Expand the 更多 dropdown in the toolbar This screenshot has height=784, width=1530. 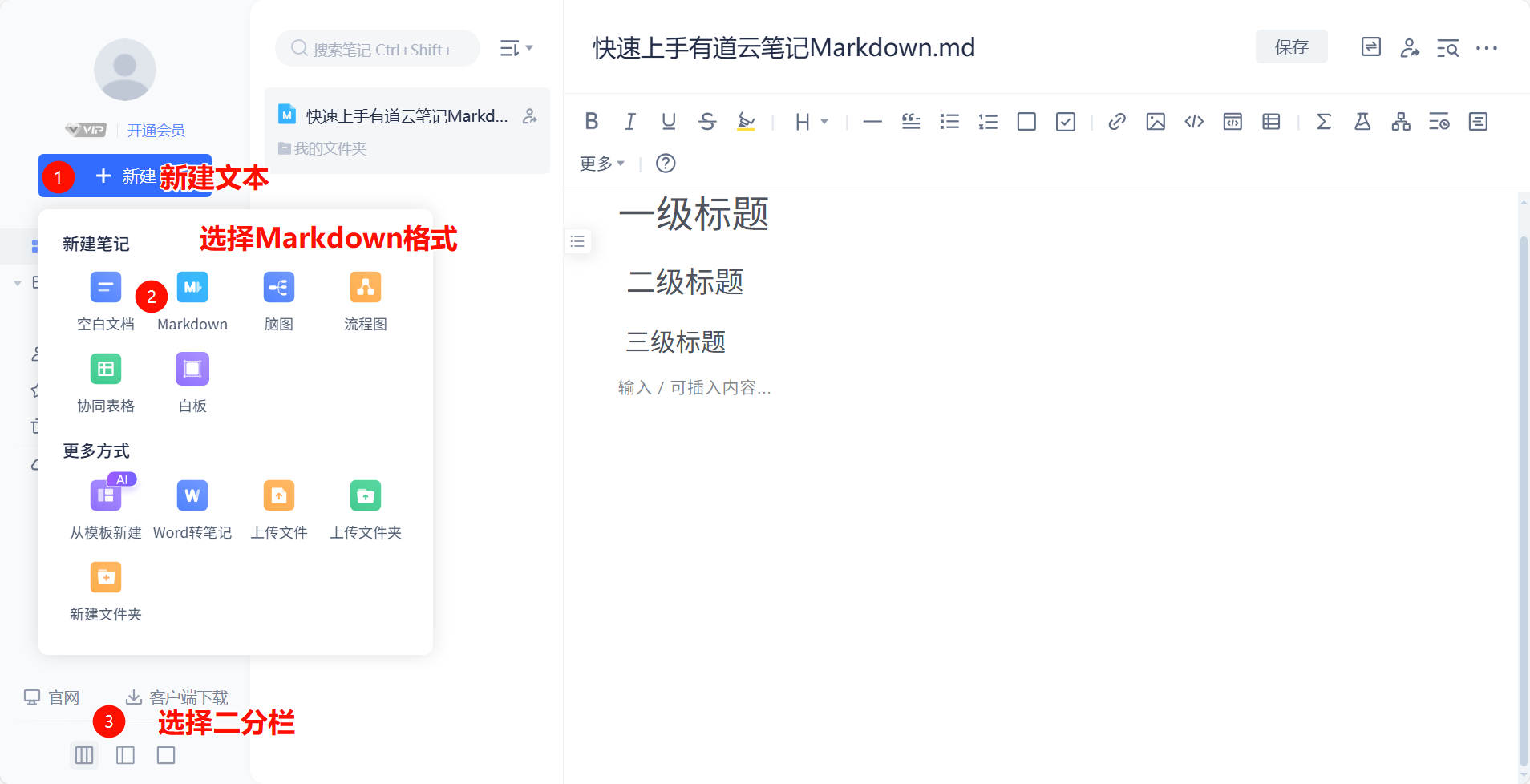click(602, 164)
